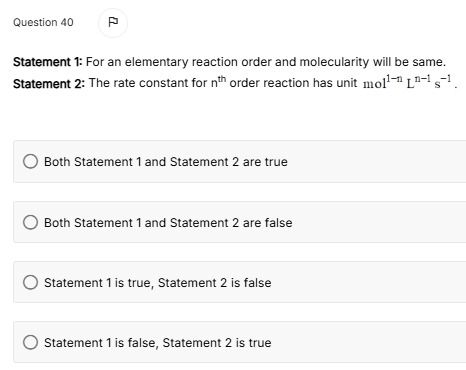Image resolution: width=466 pixels, height=370 pixels.
Task: Click the word 'molecularity' in Statement 1
Action: click(334, 62)
